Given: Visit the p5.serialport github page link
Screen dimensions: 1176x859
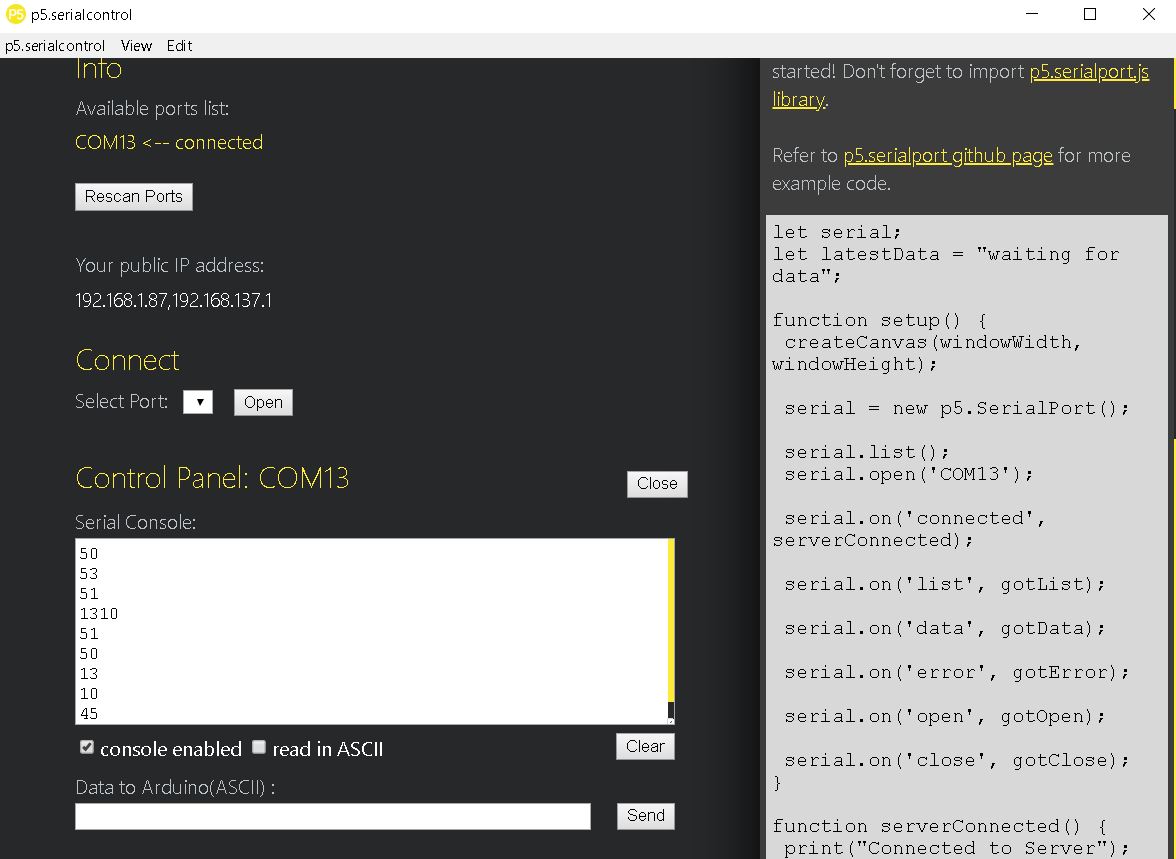Looking at the screenshot, I should click(x=948, y=155).
